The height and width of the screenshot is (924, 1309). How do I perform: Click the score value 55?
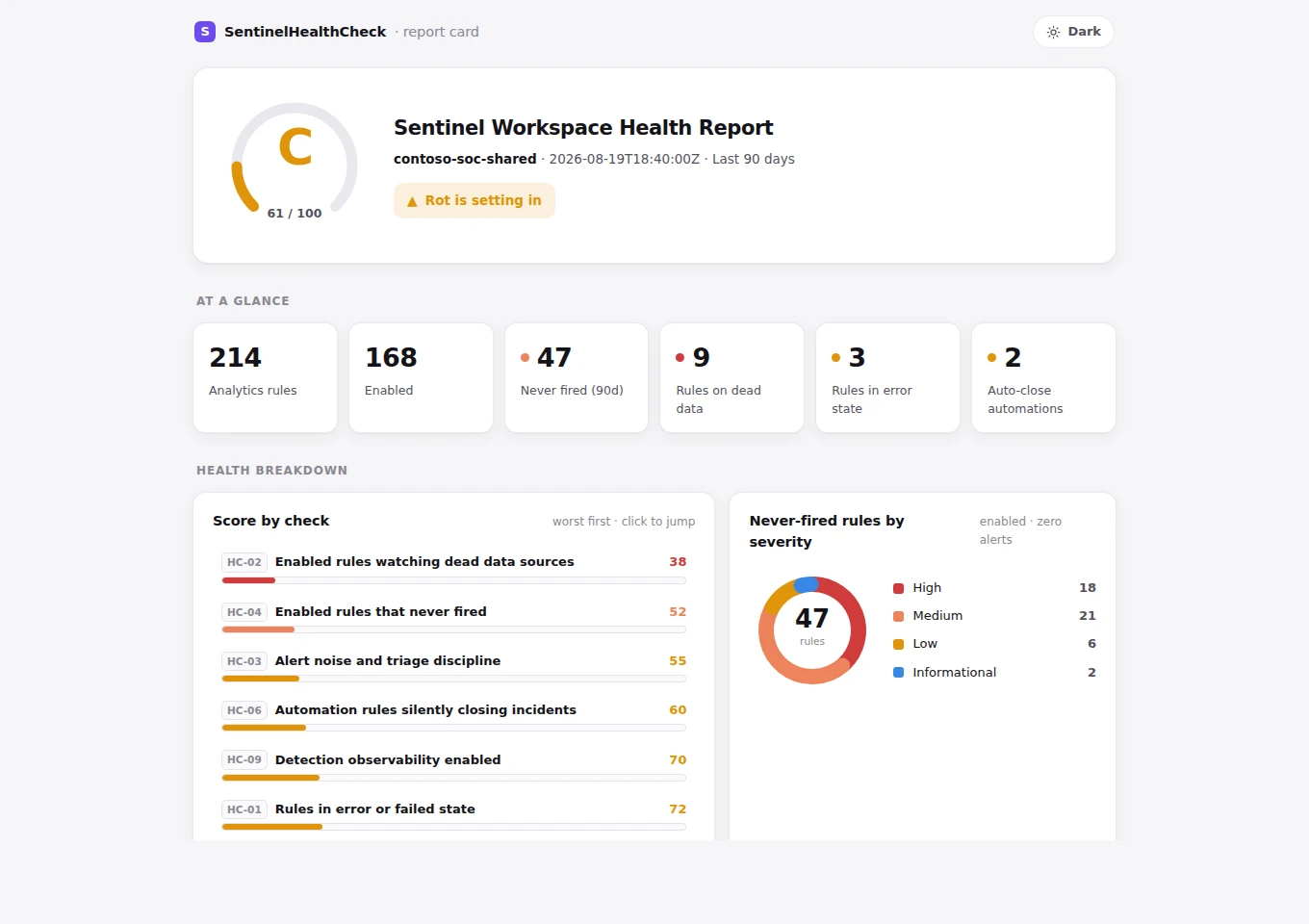678,661
